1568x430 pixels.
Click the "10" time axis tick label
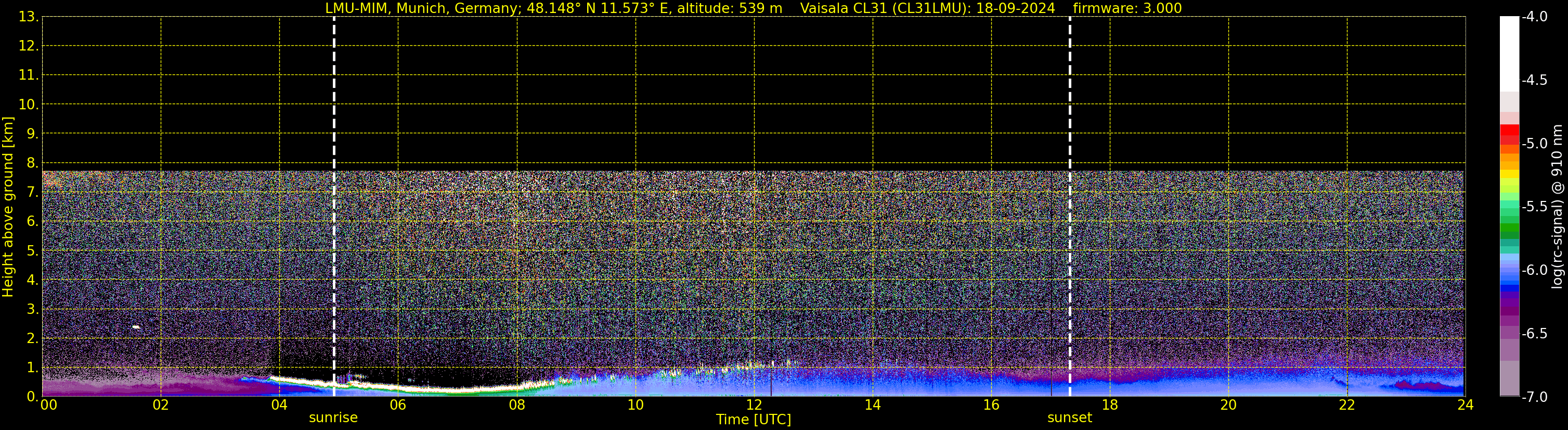(636, 405)
